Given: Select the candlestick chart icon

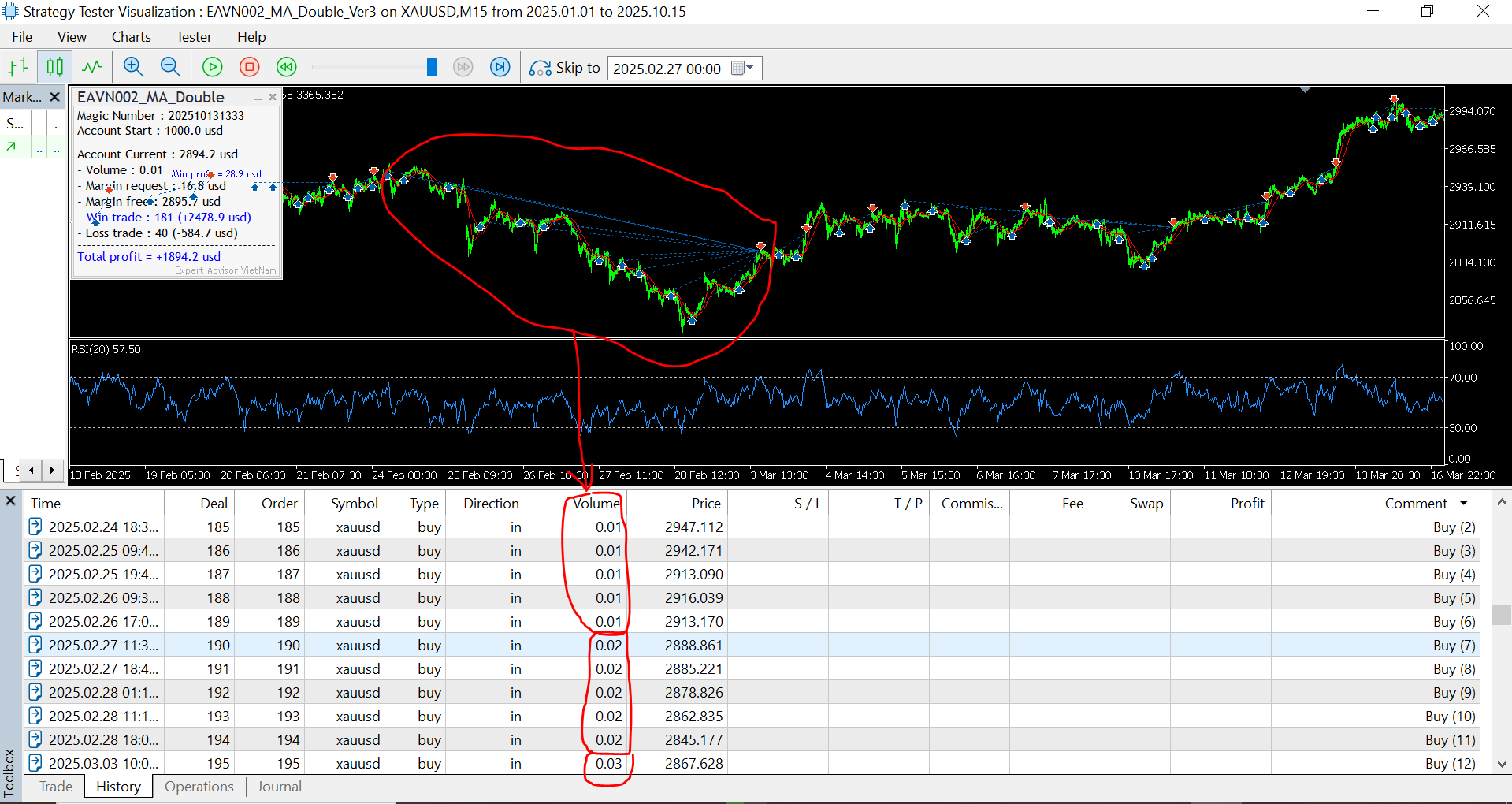Looking at the screenshot, I should tap(54, 68).
